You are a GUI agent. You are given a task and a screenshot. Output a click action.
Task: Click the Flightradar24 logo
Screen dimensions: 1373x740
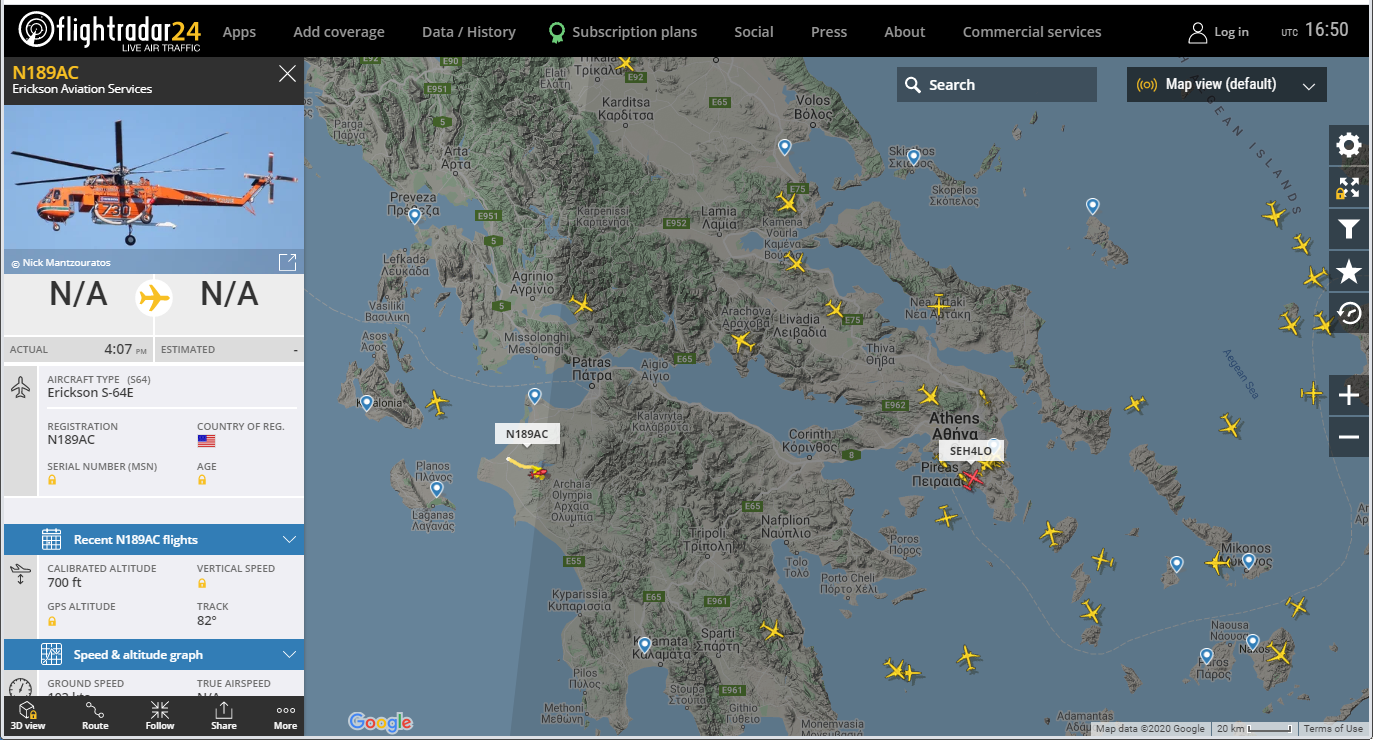[x=110, y=31]
